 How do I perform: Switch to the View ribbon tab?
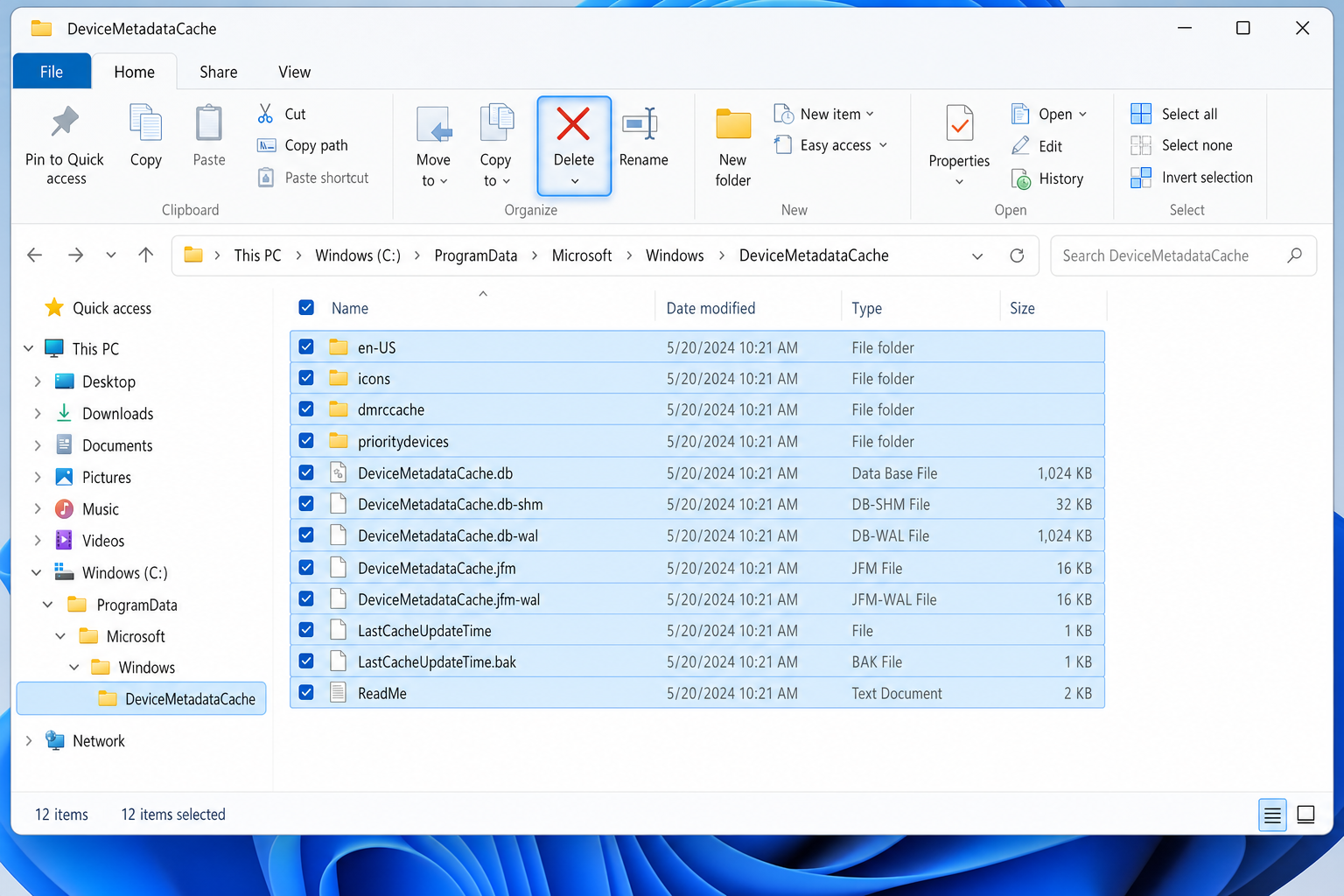point(295,72)
